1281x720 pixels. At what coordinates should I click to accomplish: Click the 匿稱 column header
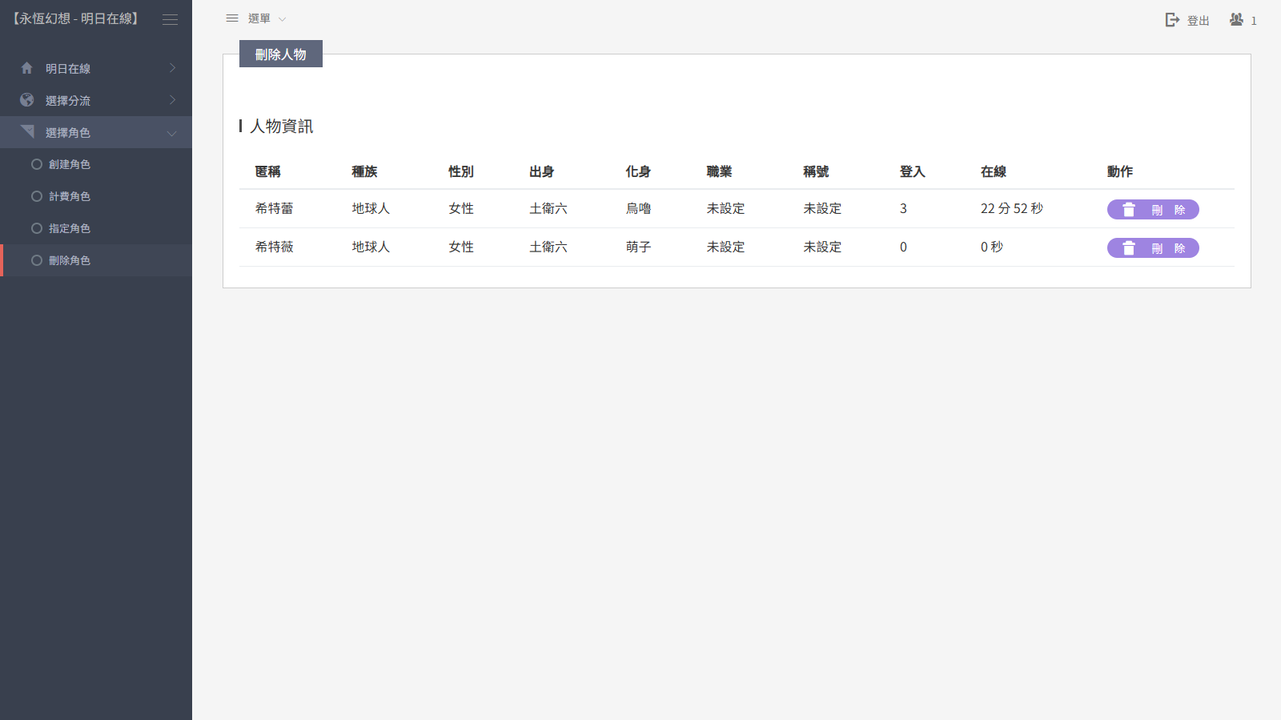[268, 171]
